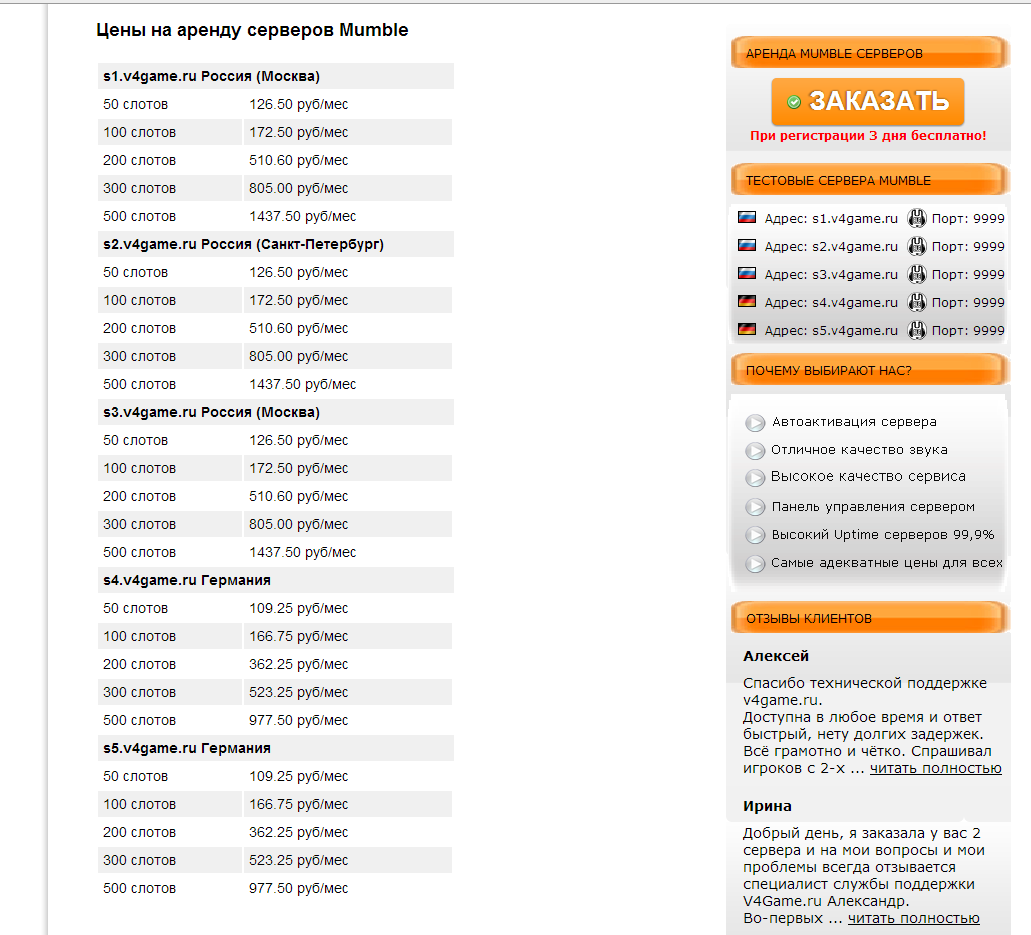Screen dimensions: 1031x935
Task: Click the arrow bullet next to Автоактивация сервера
Action: pos(755,423)
